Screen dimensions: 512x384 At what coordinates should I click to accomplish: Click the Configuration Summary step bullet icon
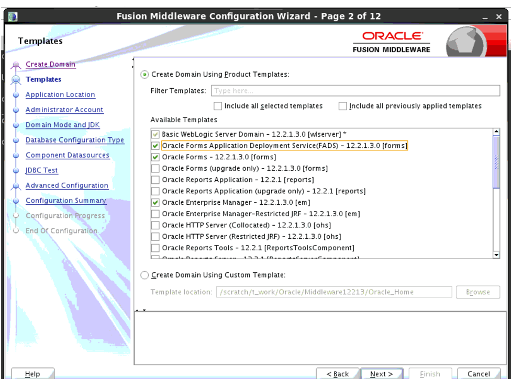coord(16,201)
